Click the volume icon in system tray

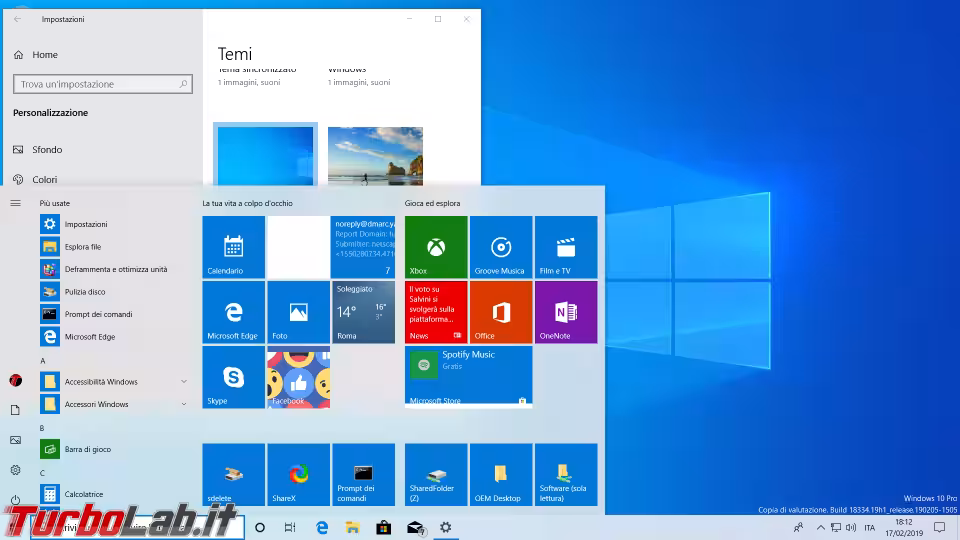pos(851,527)
